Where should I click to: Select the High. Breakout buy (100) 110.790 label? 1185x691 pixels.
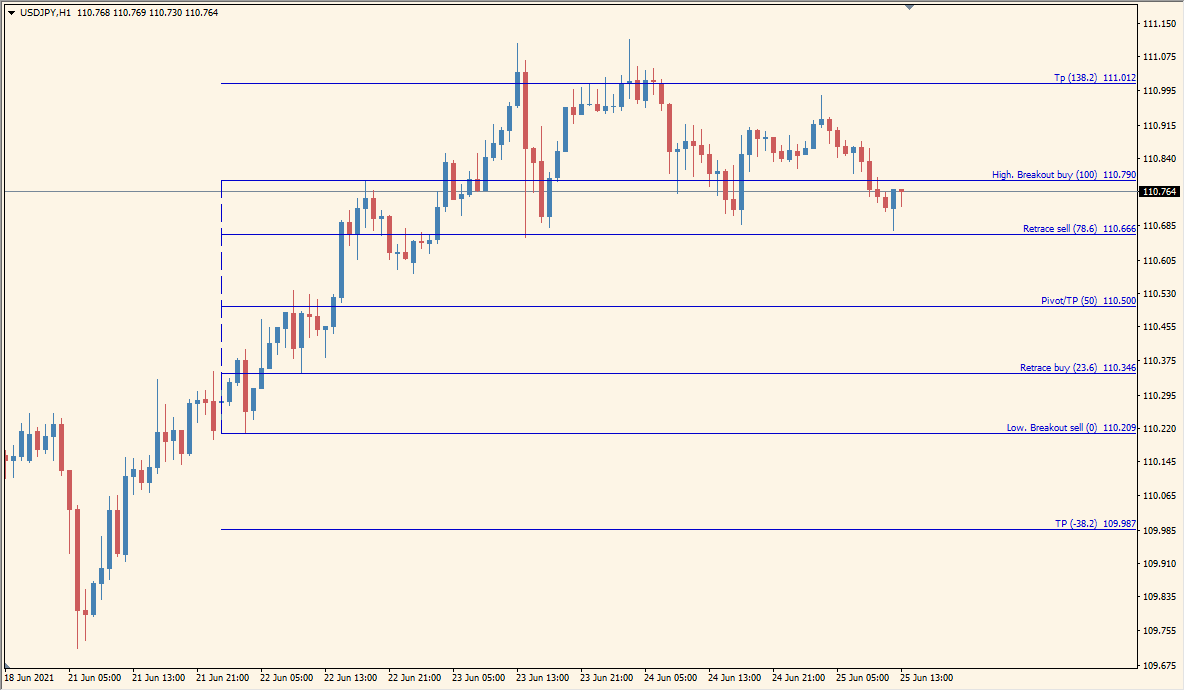point(1063,175)
